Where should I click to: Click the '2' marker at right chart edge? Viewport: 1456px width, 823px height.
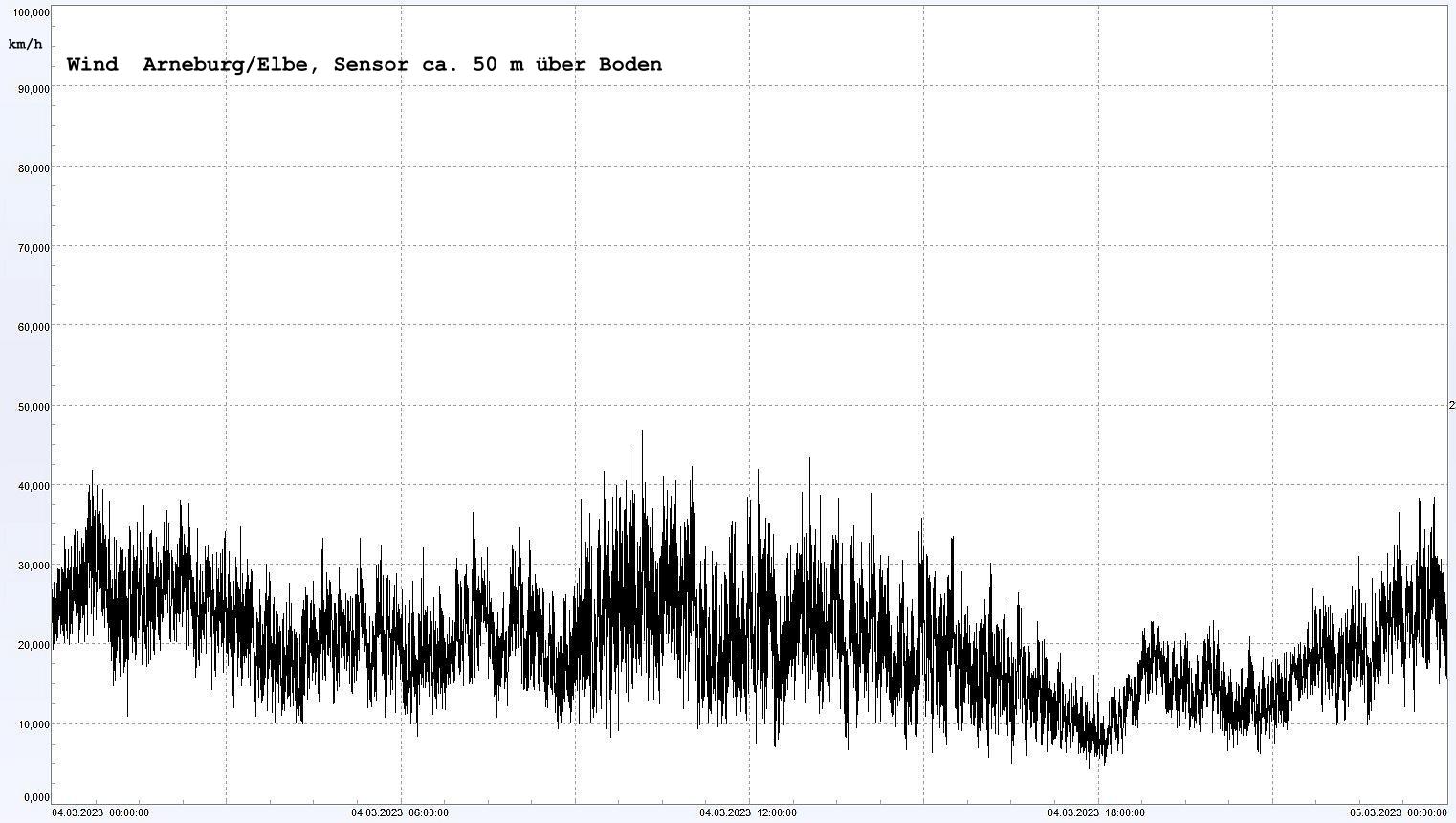(x=1451, y=406)
